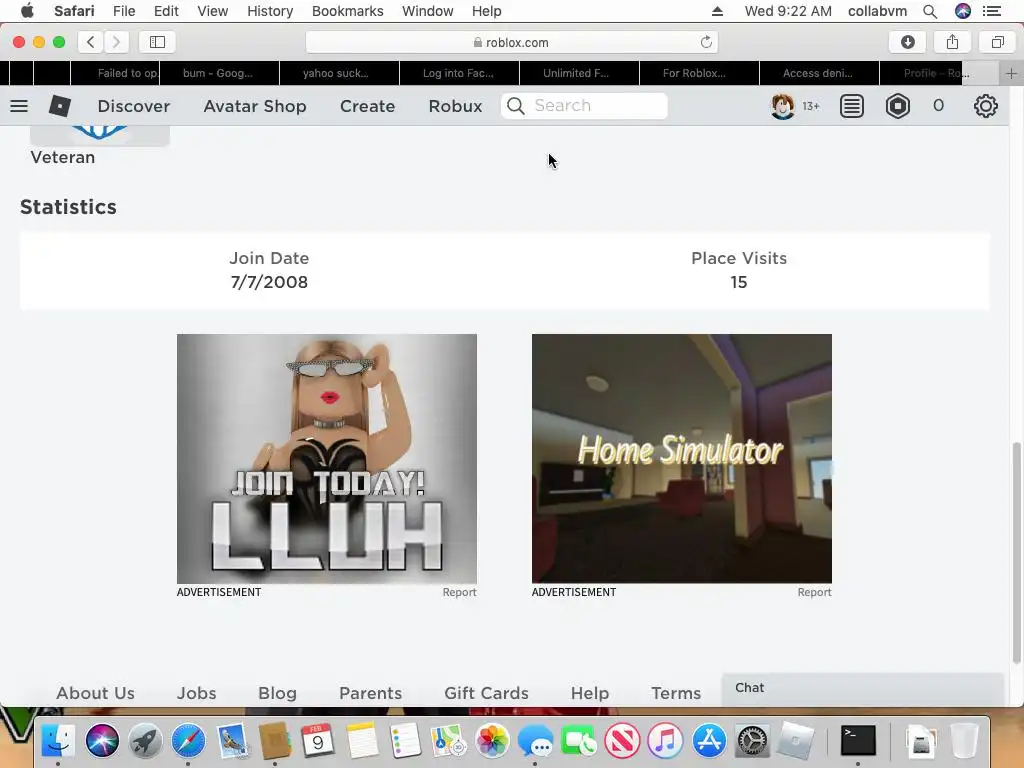Open Photos app in the Dock
This screenshot has height=768, width=1024.
pos(492,741)
